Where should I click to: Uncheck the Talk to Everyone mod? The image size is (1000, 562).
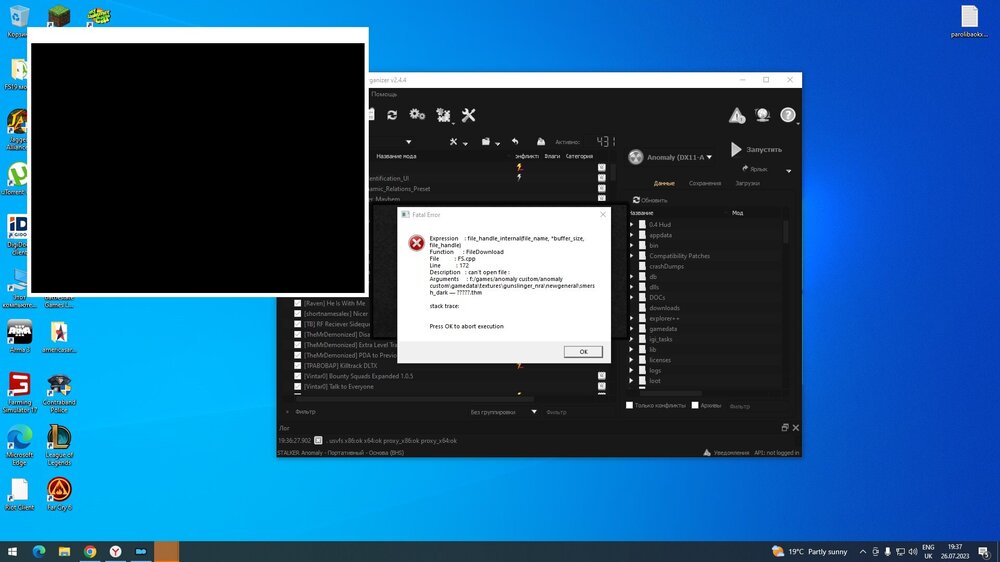pos(297,387)
